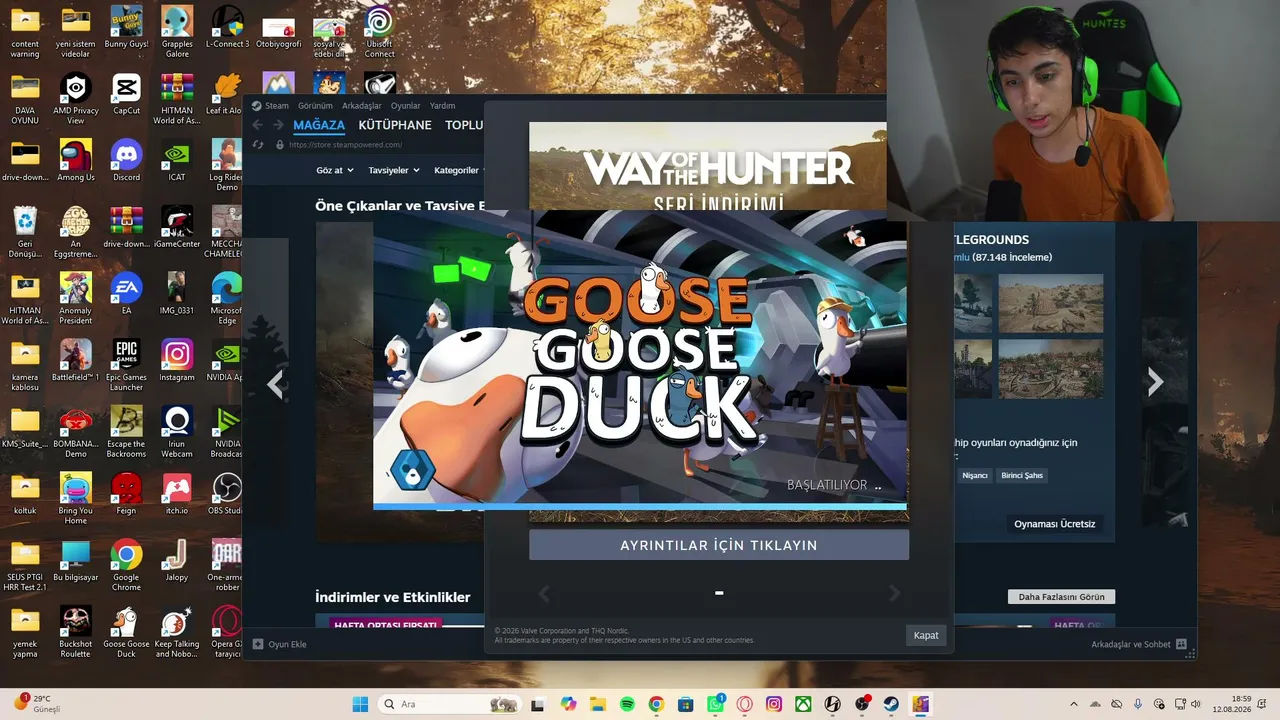Open the ICAT desktop shortcut
1280x720 pixels.
pyautogui.click(x=177, y=160)
